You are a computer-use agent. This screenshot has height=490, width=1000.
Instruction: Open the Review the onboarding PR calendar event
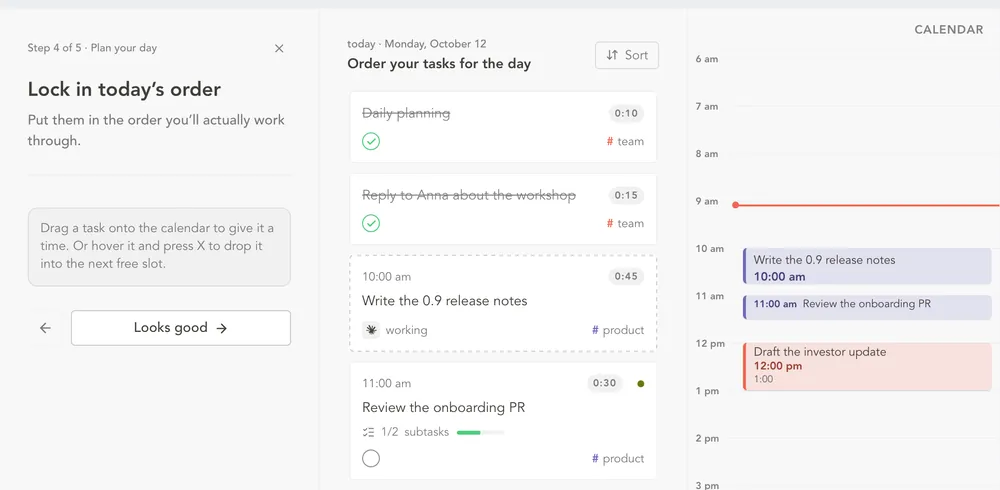click(x=867, y=307)
